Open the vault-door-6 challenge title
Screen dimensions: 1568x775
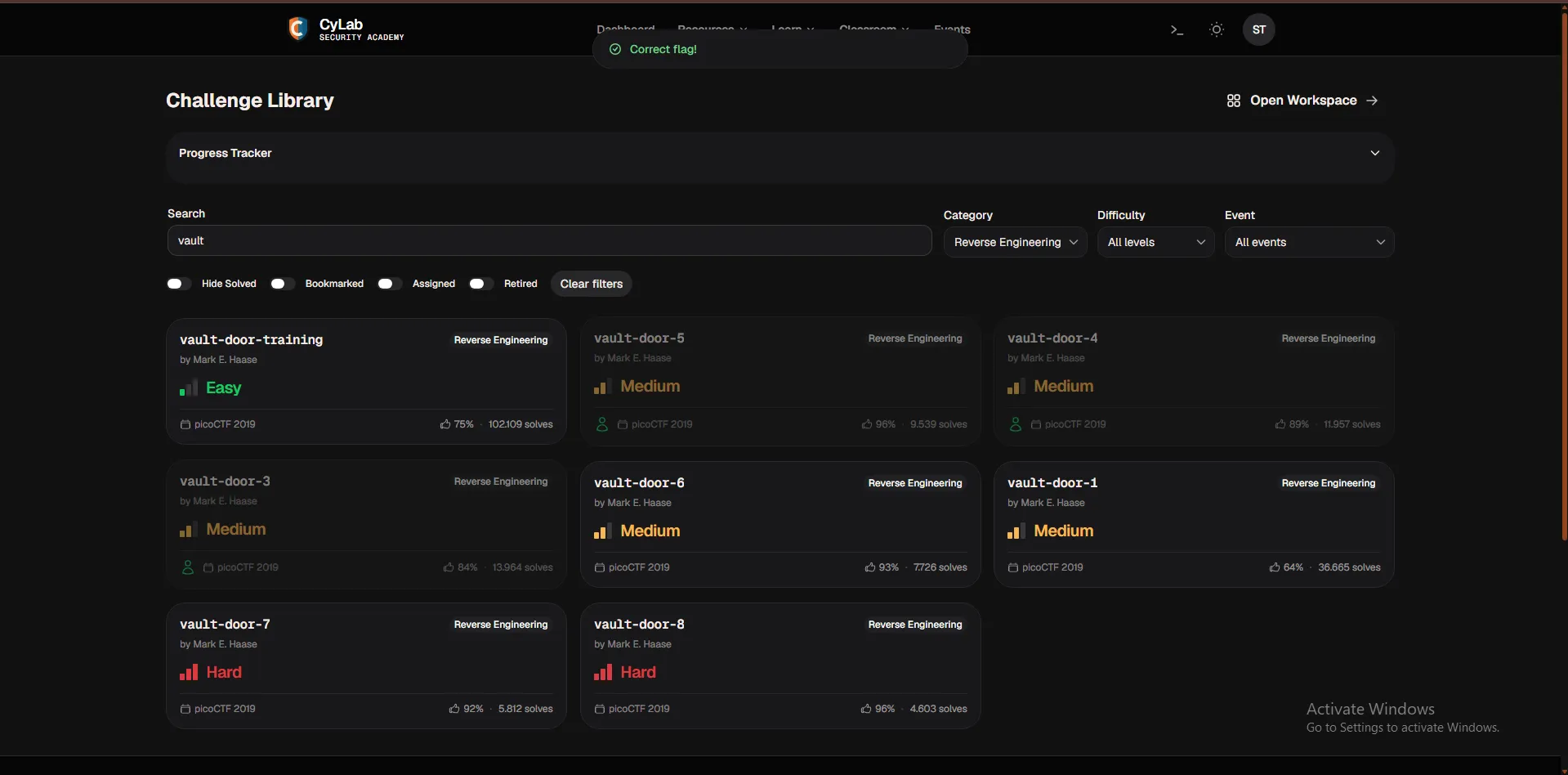coord(639,483)
